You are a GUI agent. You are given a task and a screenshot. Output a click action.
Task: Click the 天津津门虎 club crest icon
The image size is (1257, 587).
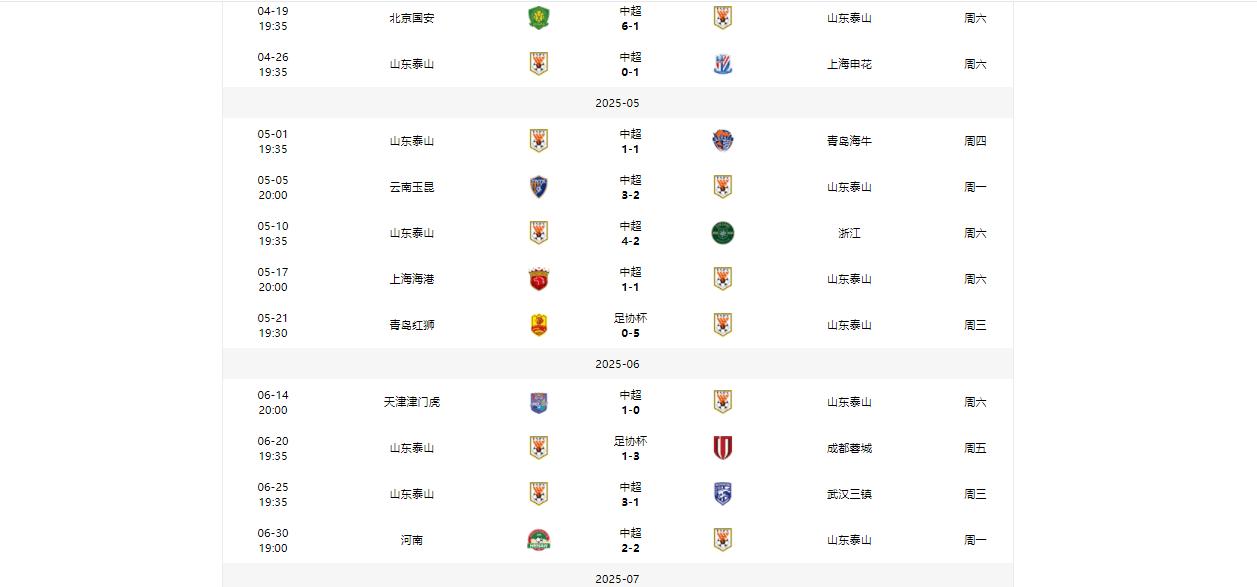(x=539, y=402)
